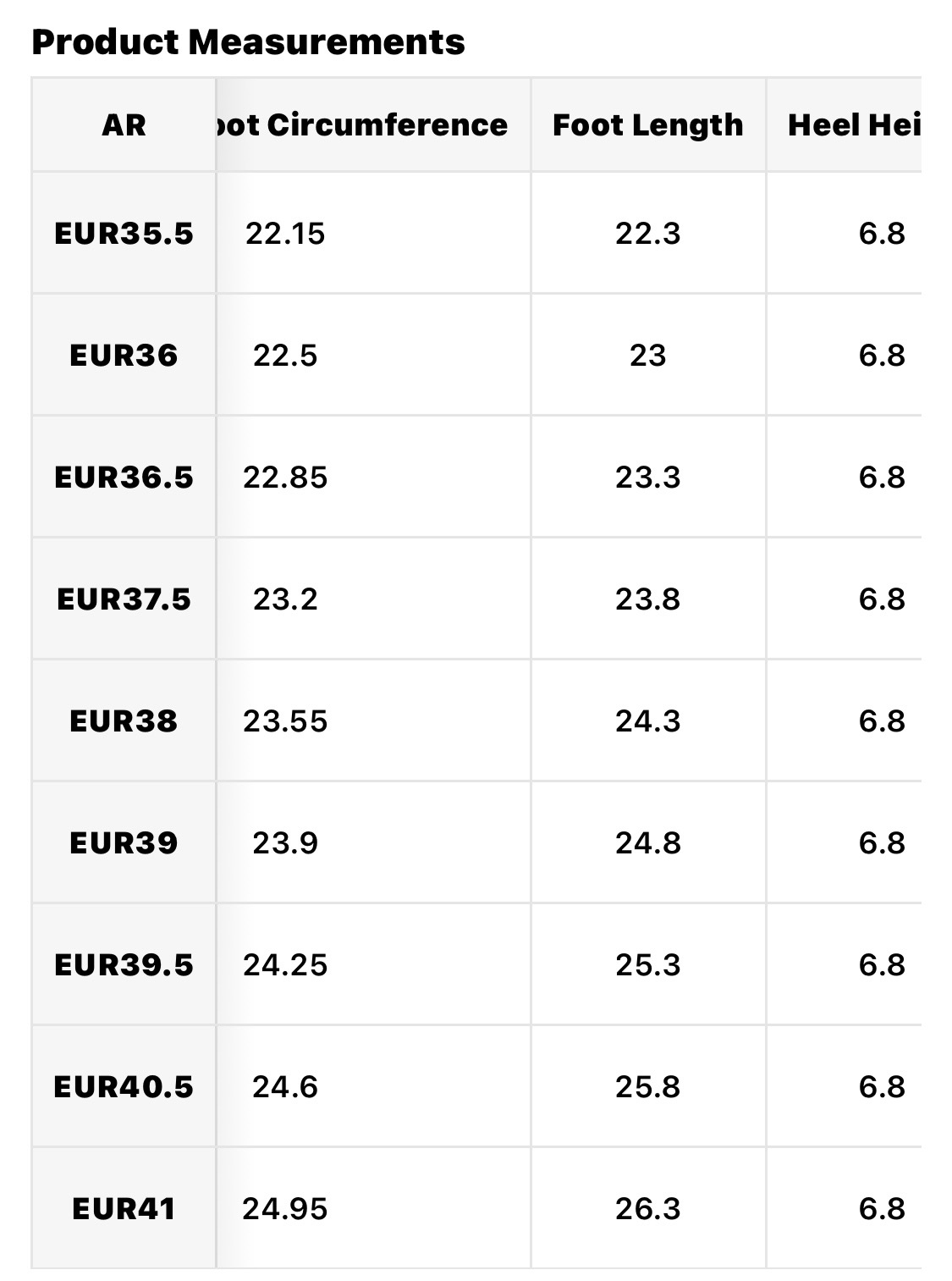Image resolution: width=952 pixels, height=1281 pixels.
Task: Click the 24.95 foot circumference value
Action: pos(285,1208)
